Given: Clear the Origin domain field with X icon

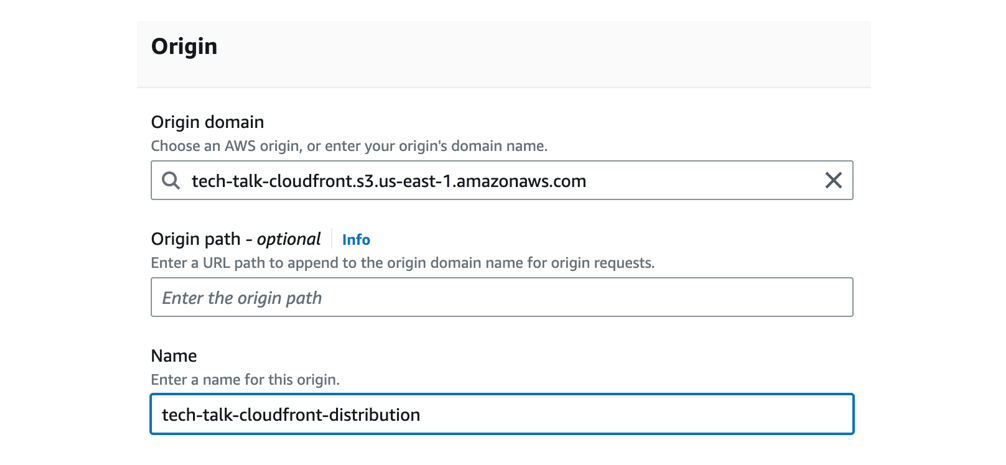Looking at the screenshot, I should 833,181.
